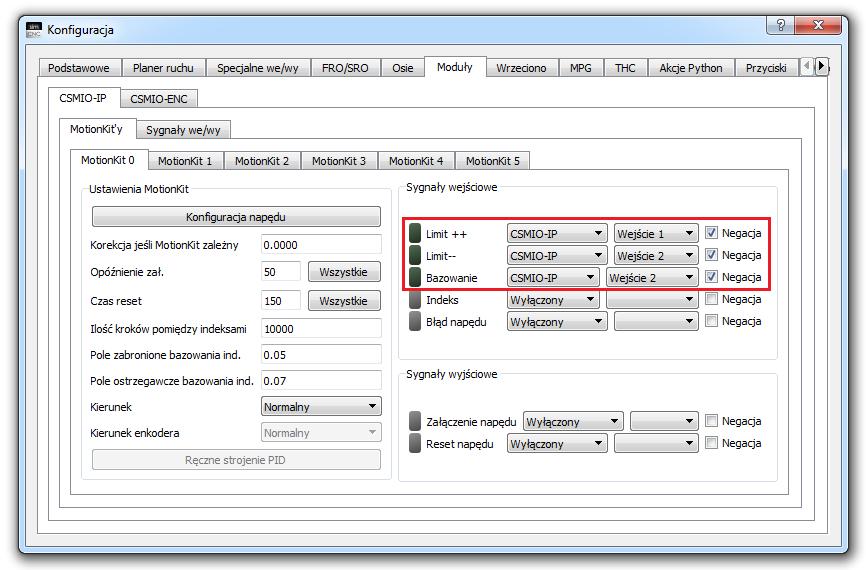Select the MotionKit 1 tab
The height and width of the screenshot is (570, 866).
(x=185, y=161)
